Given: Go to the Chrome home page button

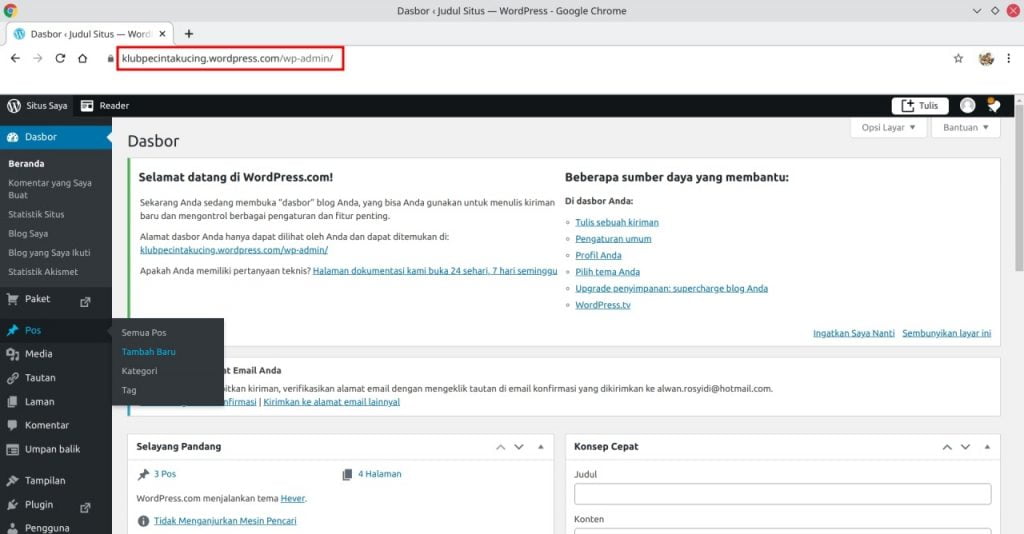Looking at the screenshot, I should (82, 58).
